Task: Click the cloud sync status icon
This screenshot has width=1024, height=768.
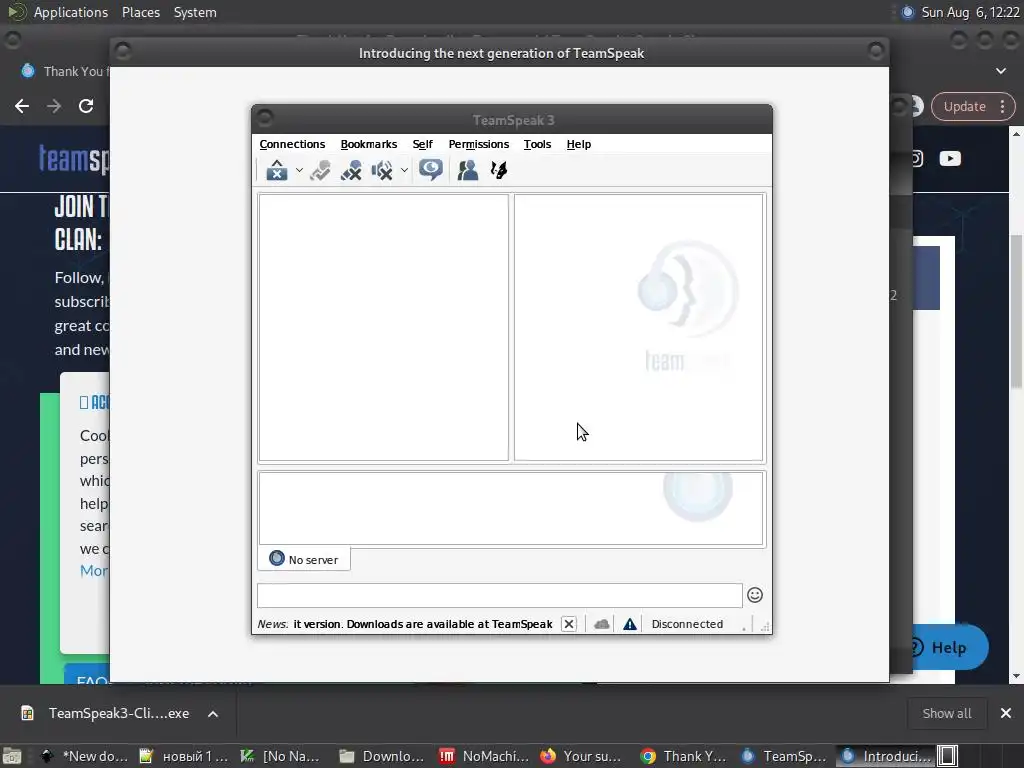Action: tap(601, 624)
